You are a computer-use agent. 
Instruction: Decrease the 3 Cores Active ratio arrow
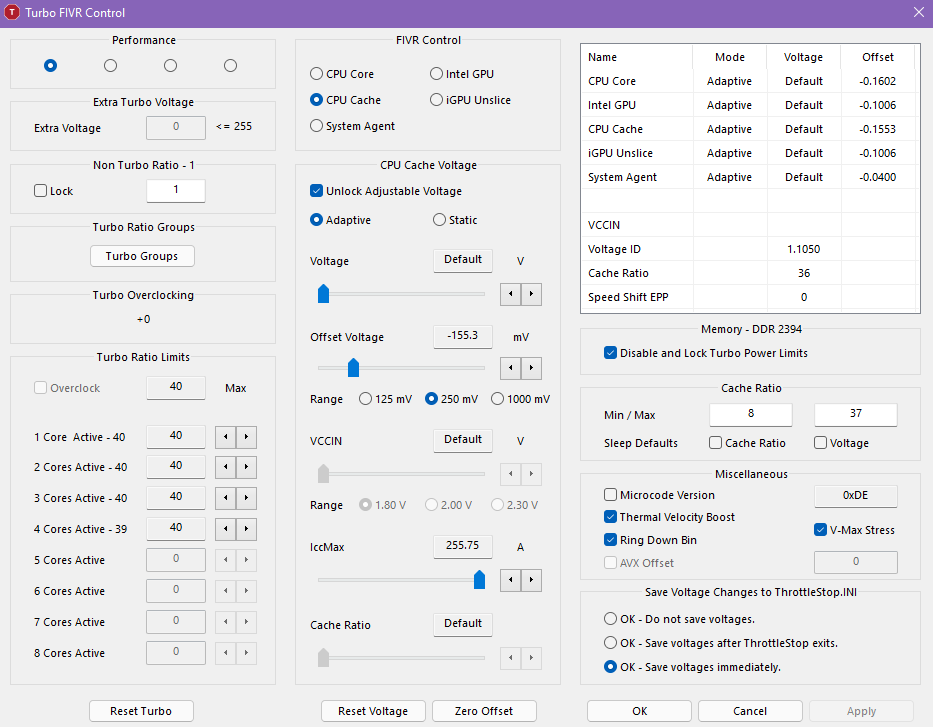(226, 499)
